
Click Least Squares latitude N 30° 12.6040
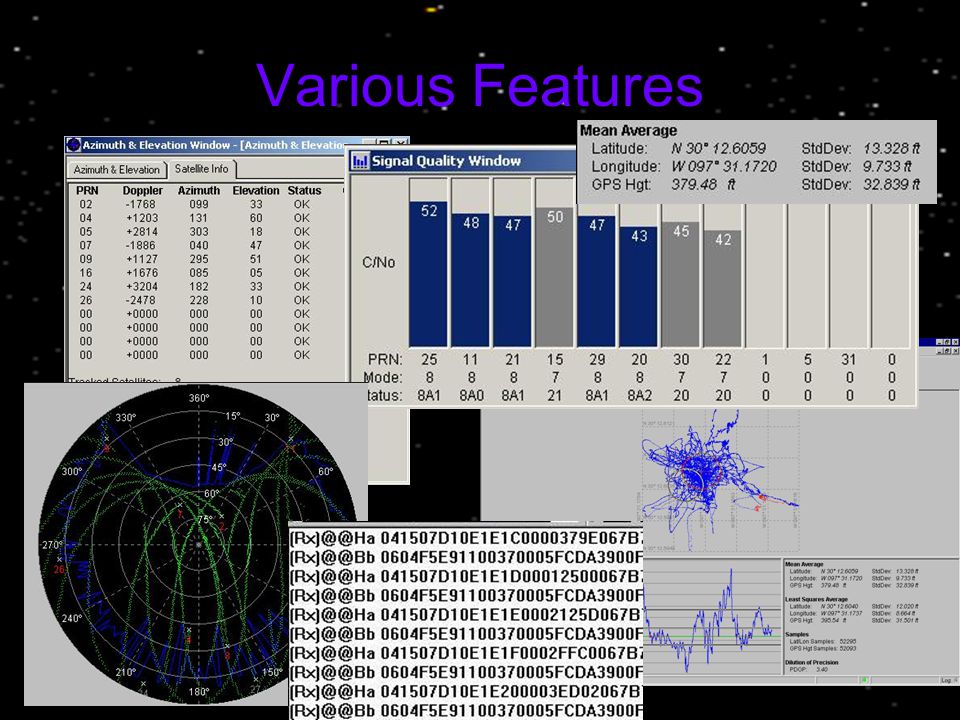point(841,606)
